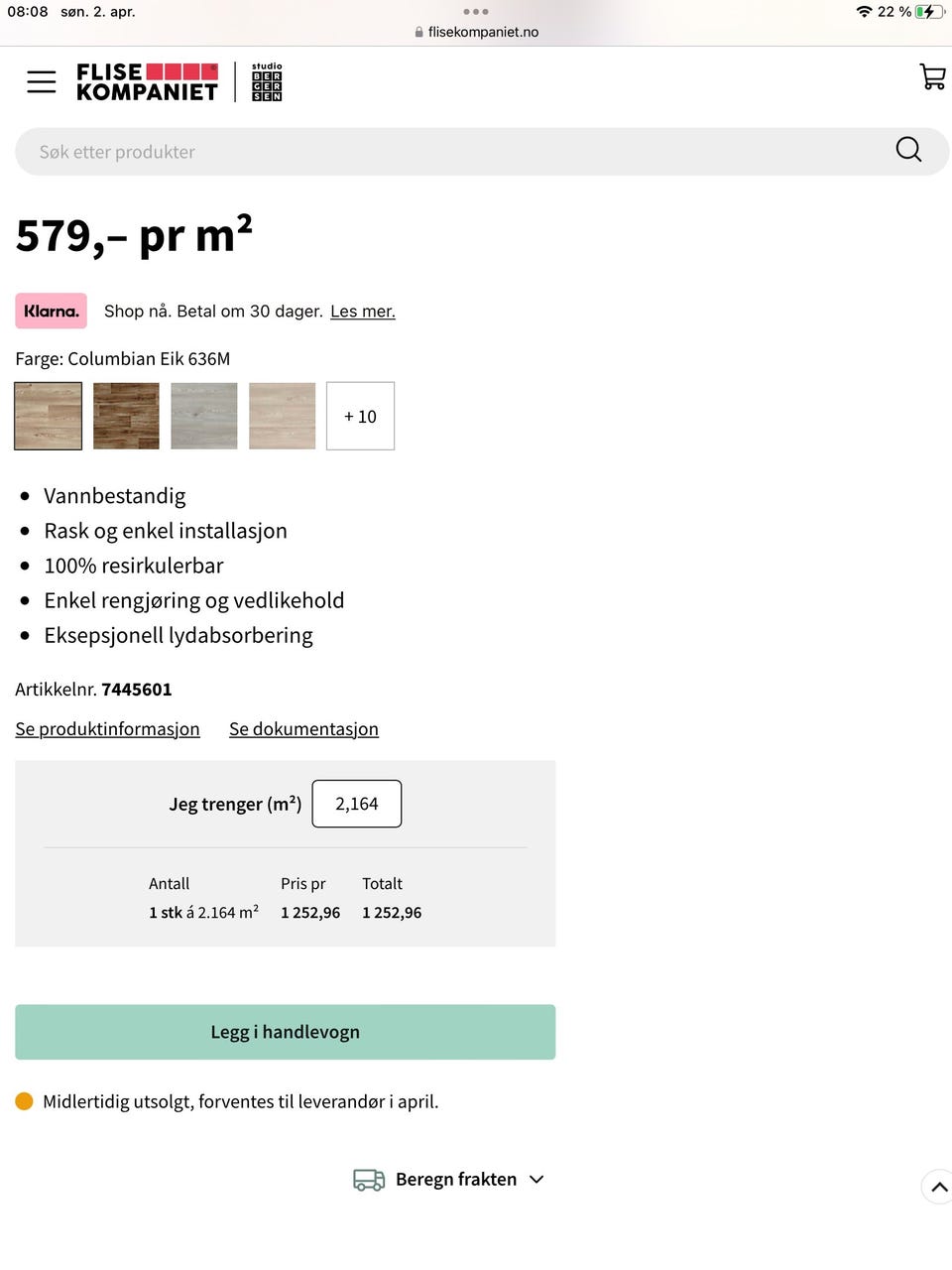Open 'Se dokumentasjon' link

pyautogui.click(x=303, y=729)
